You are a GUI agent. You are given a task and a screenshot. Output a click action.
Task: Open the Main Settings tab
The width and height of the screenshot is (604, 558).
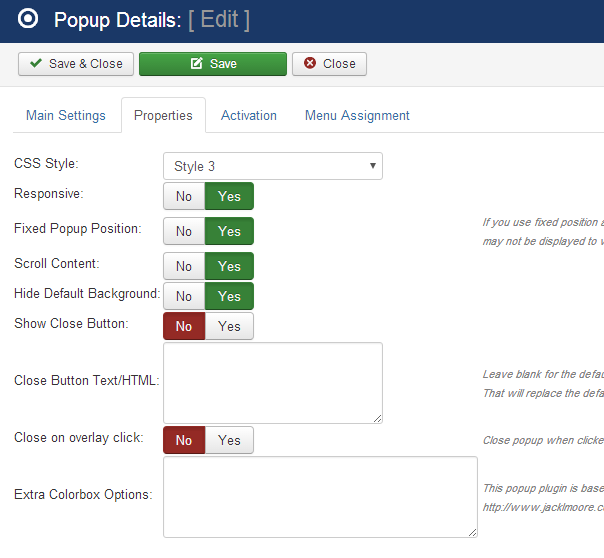pyautogui.click(x=66, y=115)
